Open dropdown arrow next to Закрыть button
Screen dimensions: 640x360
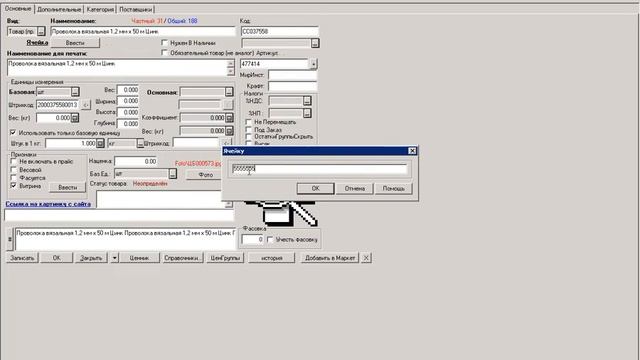pos(114,258)
